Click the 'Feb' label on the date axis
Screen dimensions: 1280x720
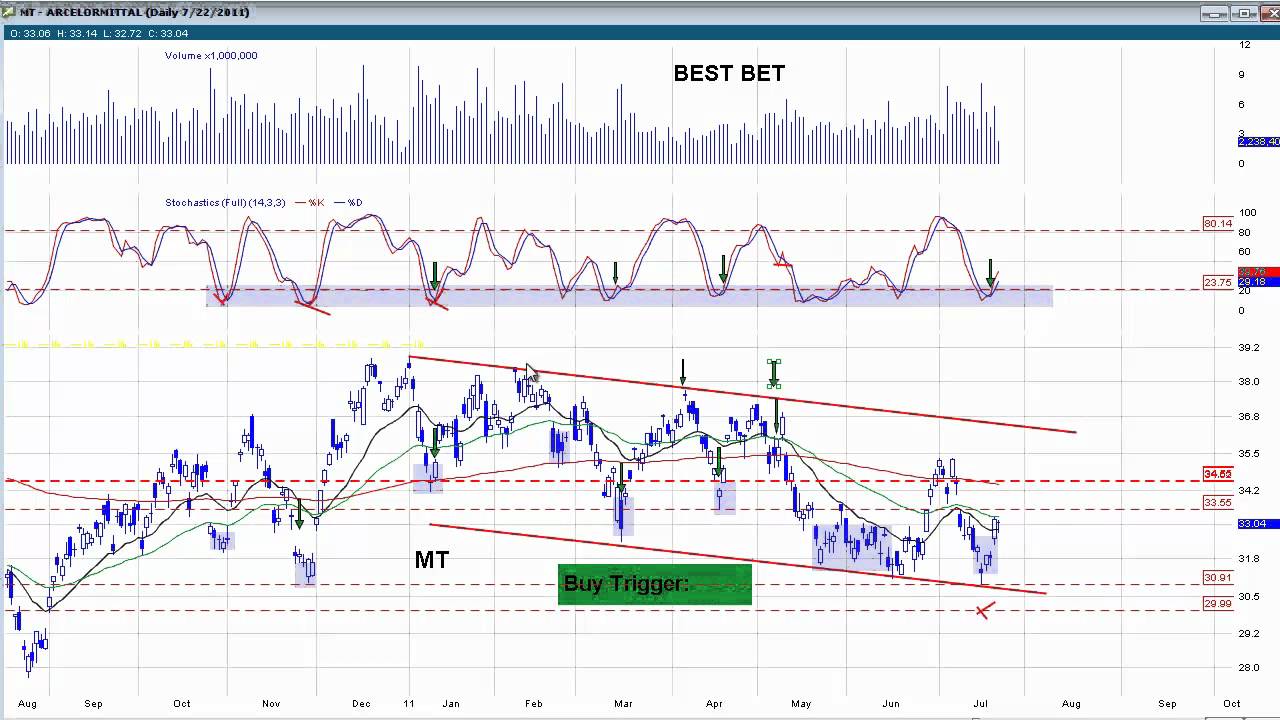tap(533, 704)
